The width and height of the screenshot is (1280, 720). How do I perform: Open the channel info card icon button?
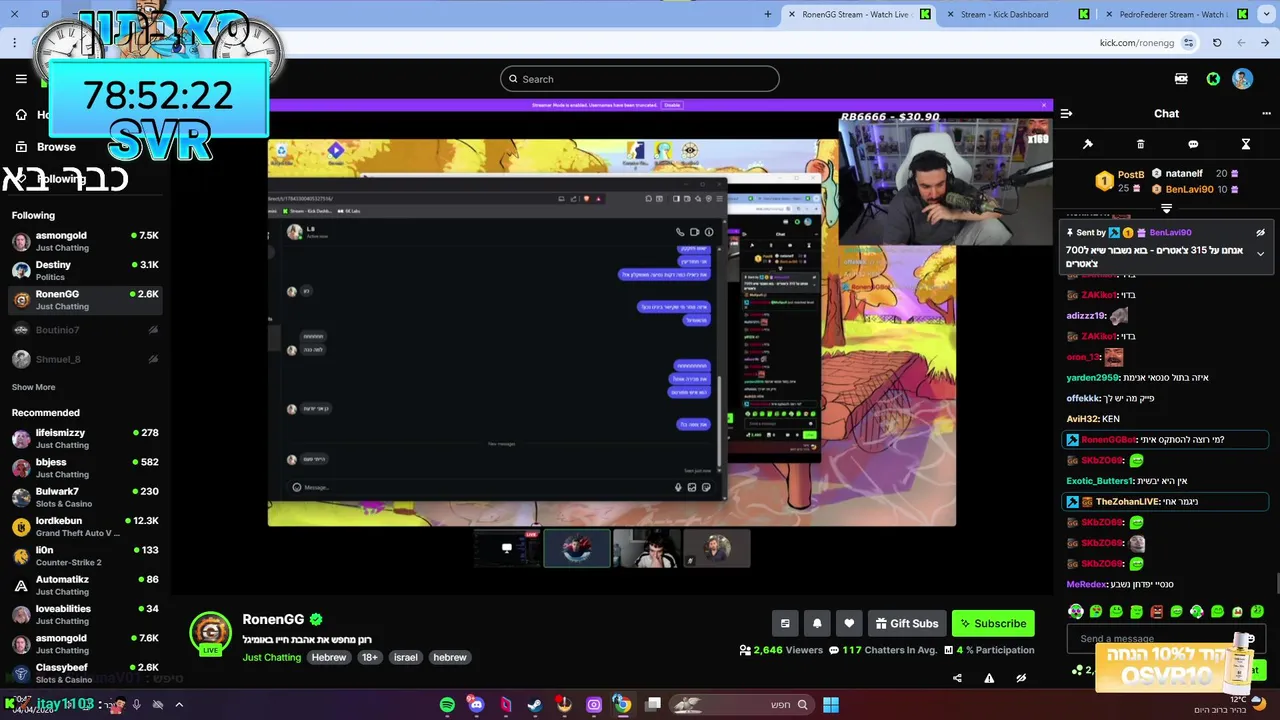tap(785, 623)
